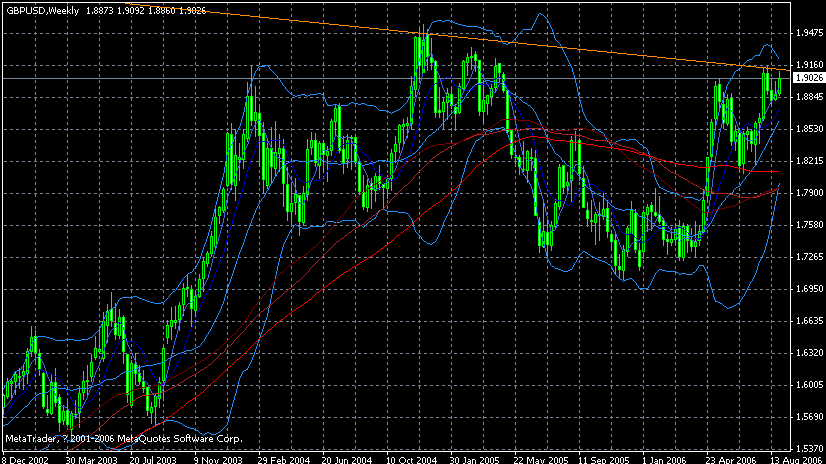
Task: Select the 20 Jul 2003 time label
Action: [153, 459]
